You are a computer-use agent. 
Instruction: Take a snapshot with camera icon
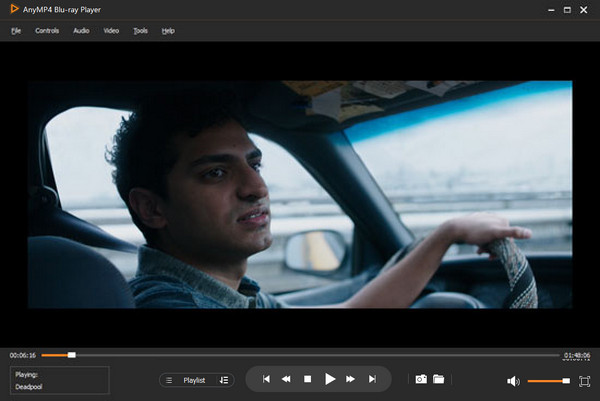(421, 379)
